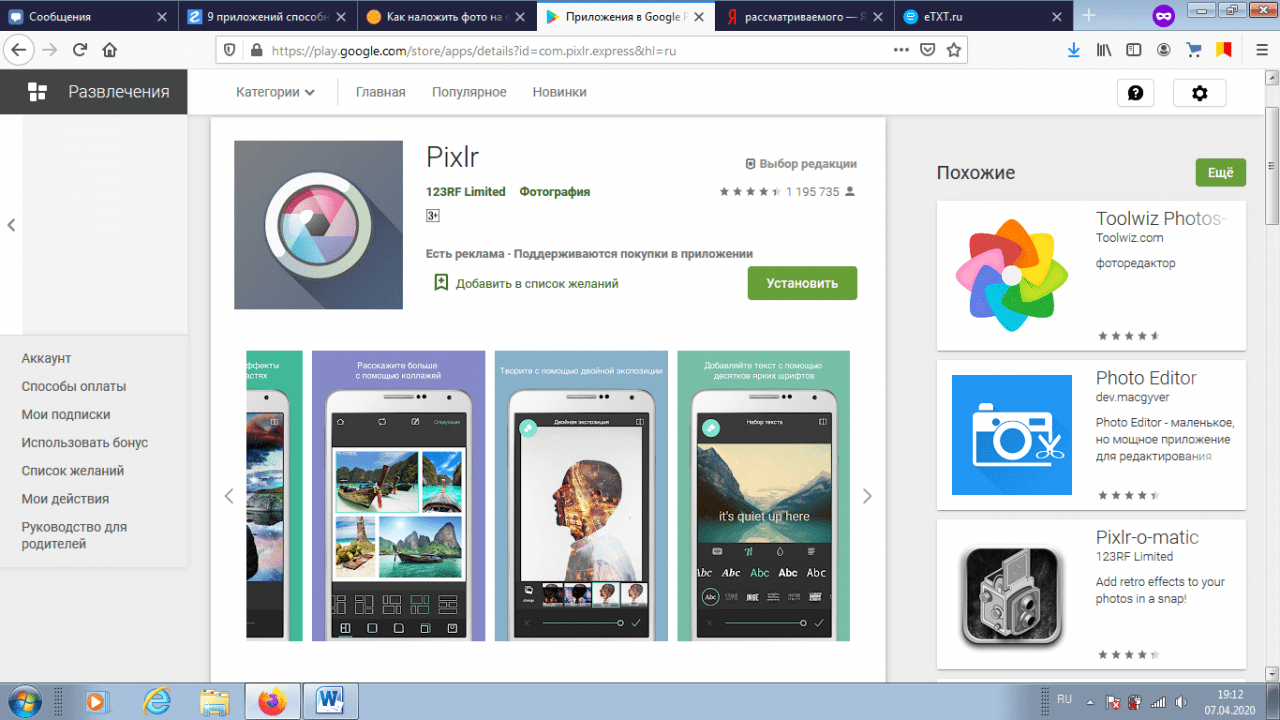Open the double exposure screenshot thumbnail
The width and height of the screenshot is (1280, 720).
pyautogui.click(x=581, y=496)
